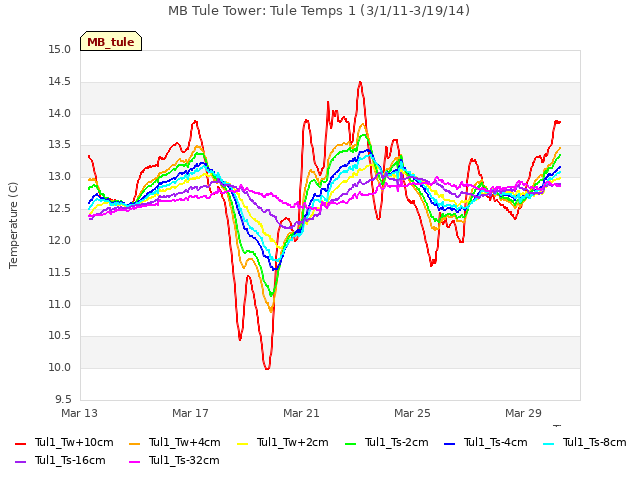Click the red Tul1_Tw+10cm legend color marker
This screenshot has height=480, width=640.
point(20,443)
